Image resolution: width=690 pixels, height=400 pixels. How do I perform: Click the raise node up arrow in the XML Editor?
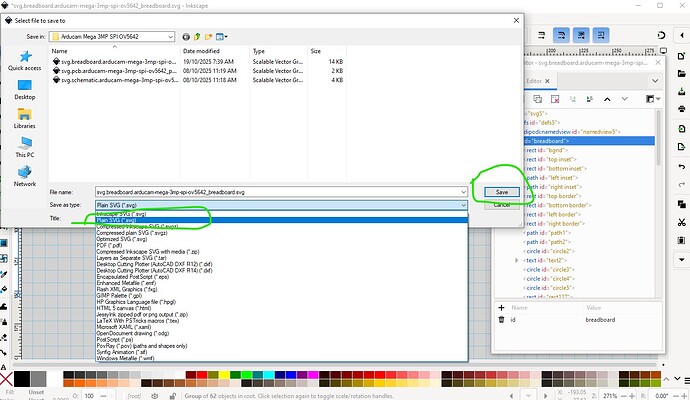click(x=607, y=99)
